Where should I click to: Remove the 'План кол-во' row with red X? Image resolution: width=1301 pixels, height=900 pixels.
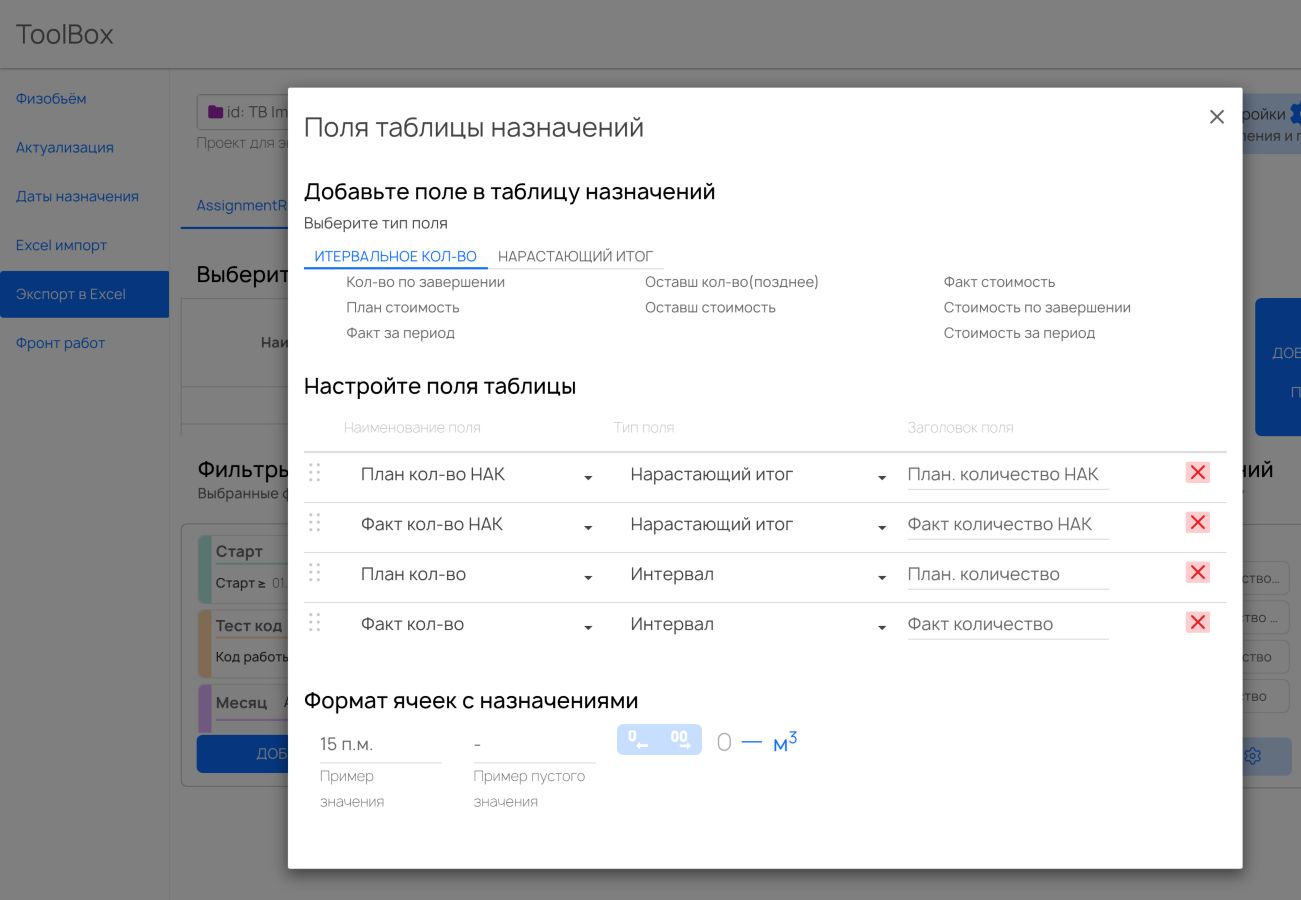pyautogui.click(x=1197, y=573)
